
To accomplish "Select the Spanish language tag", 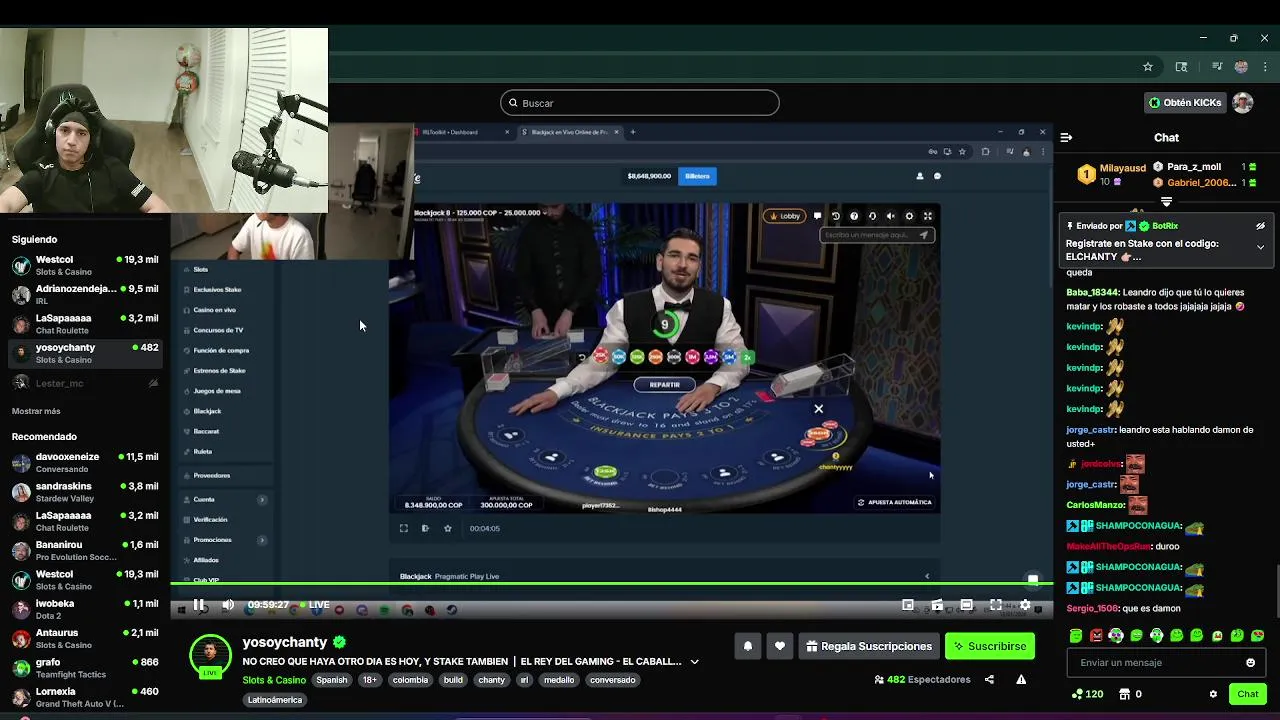I will click(332, 680).
